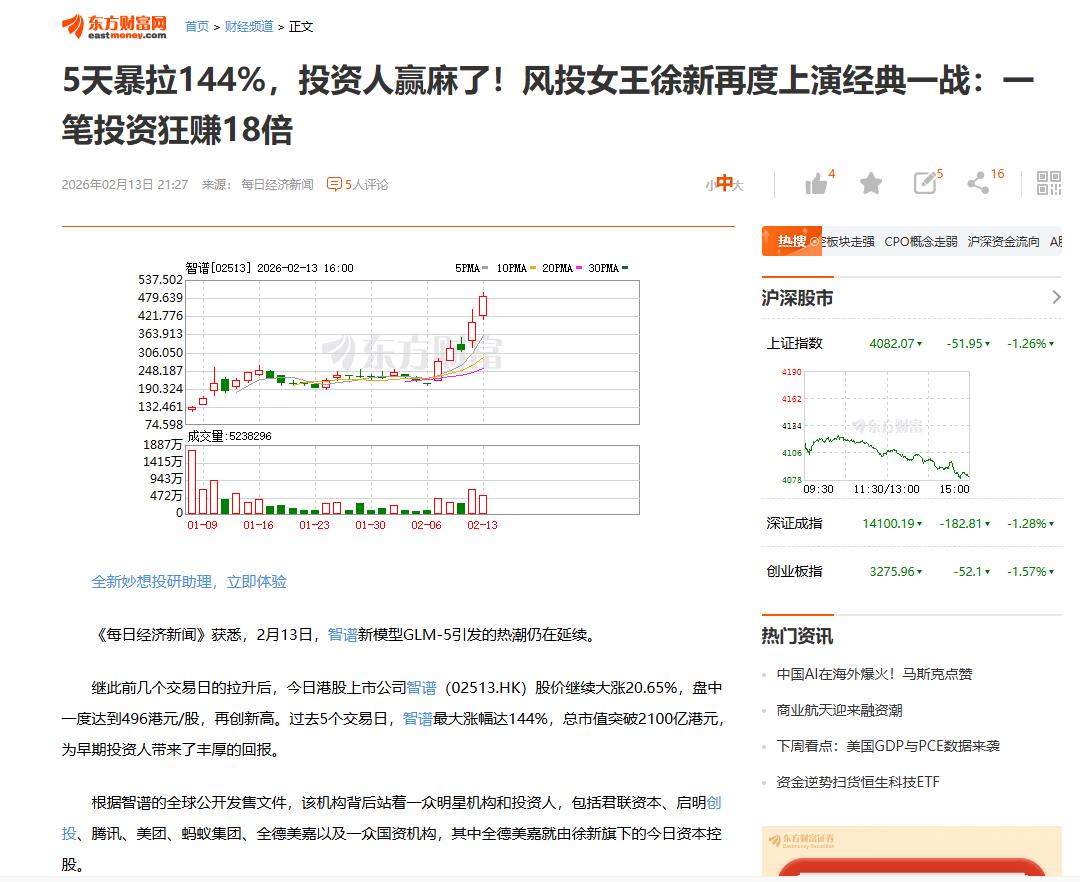This screenshot has width=1080, height=882.
Task: Click 热搜 orange label
Action: (792, 241)
